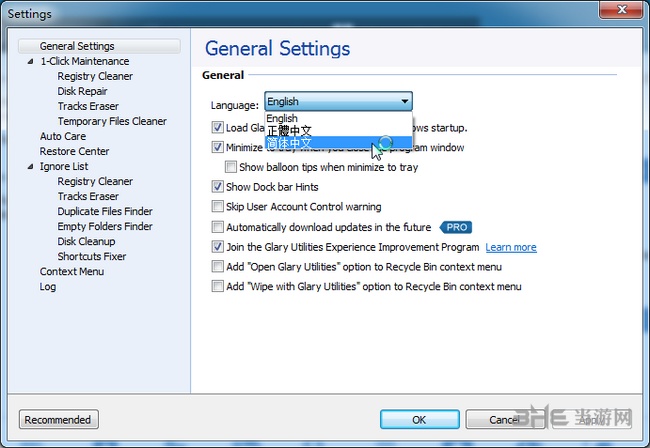Enable Add "Open Glary Utilities" Recycle Bin option

click(218, 266)
